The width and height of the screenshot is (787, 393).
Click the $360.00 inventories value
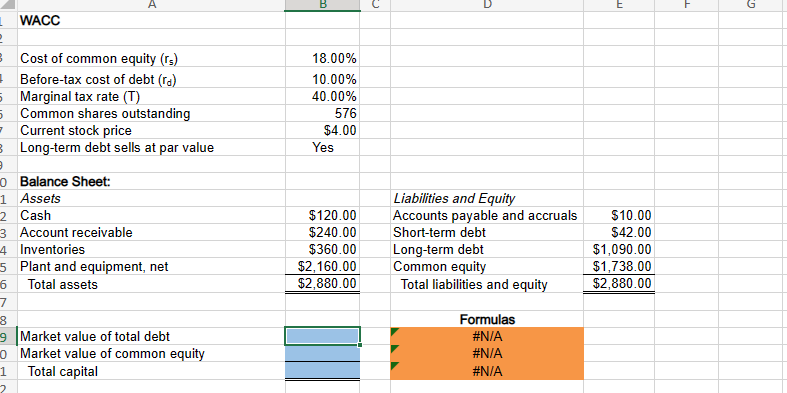[323, 249]
